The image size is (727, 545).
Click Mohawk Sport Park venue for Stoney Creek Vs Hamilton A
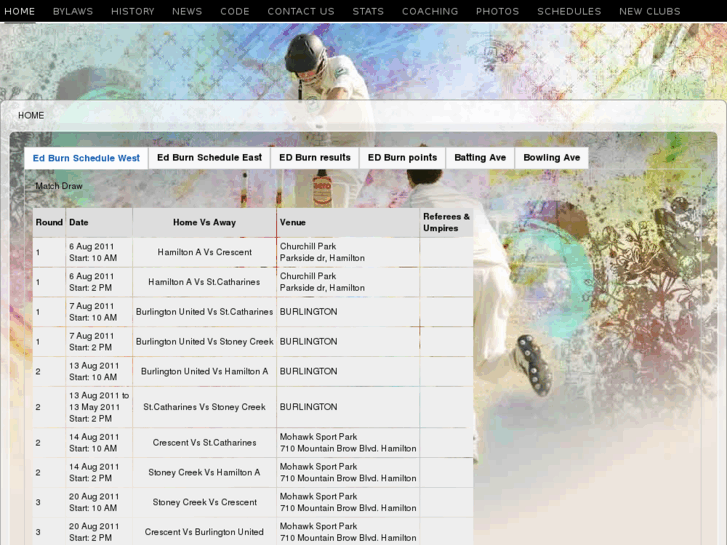coord(348,472)
